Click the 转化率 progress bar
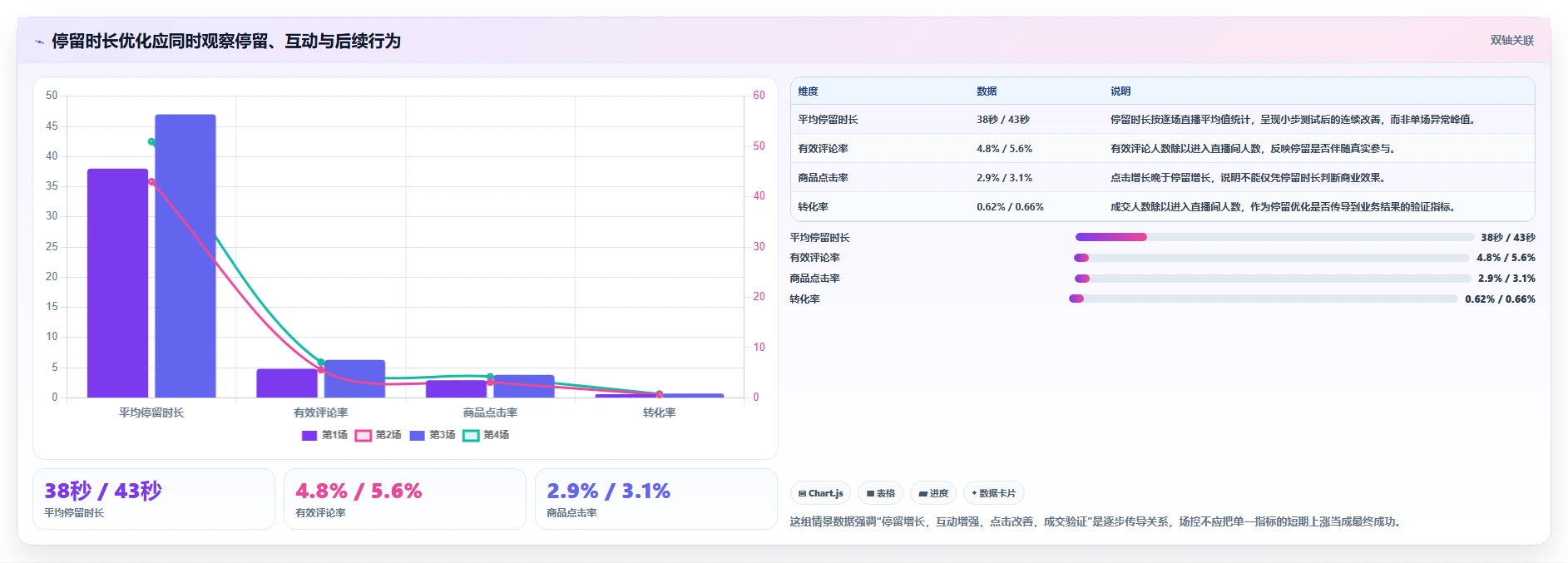The width and height of the screenshot is (1568, 563). tap(1264, 299)
